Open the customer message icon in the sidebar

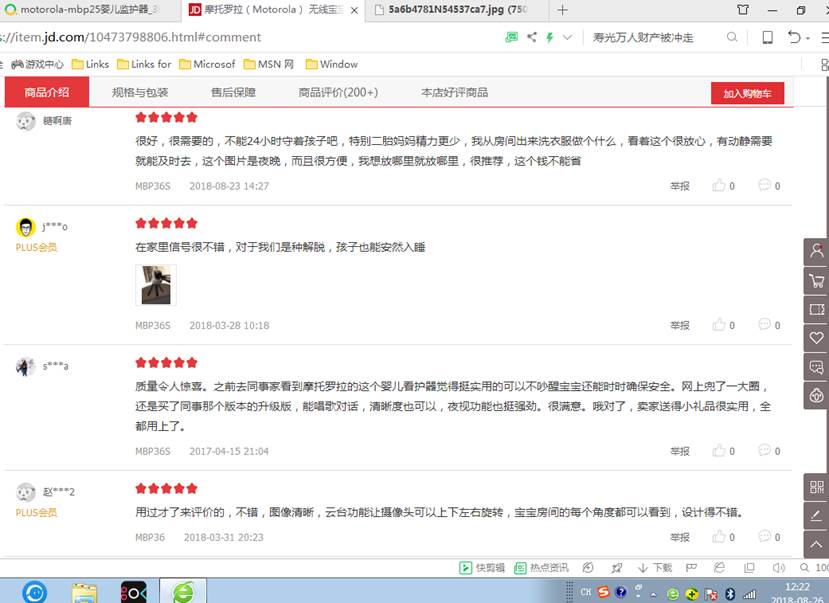pos(817,367)
